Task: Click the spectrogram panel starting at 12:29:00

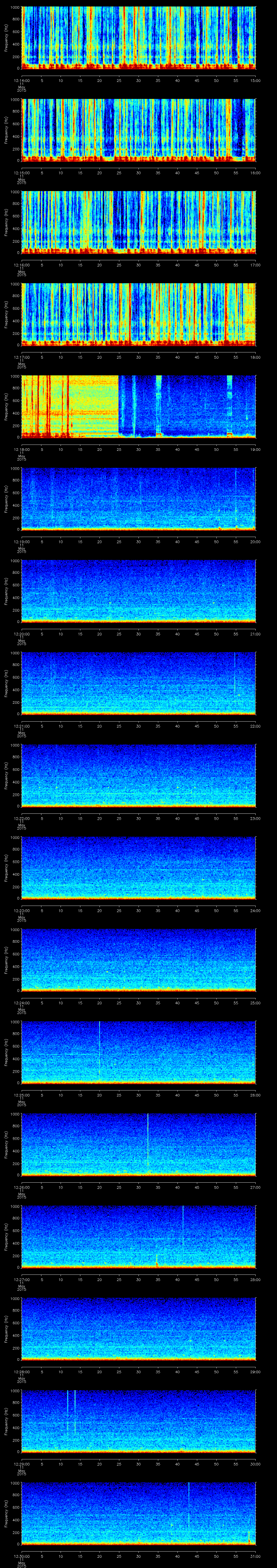Action: point(139,1421)
